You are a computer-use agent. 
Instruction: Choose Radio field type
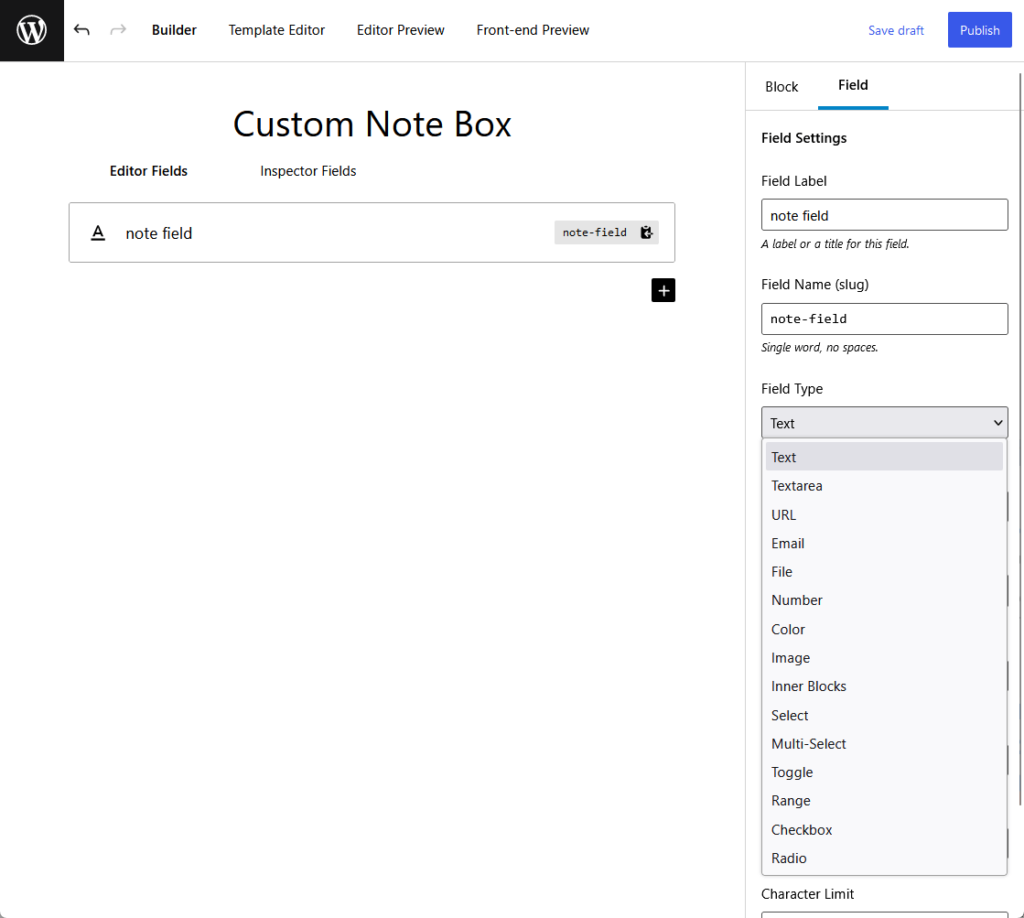(884, 858)
